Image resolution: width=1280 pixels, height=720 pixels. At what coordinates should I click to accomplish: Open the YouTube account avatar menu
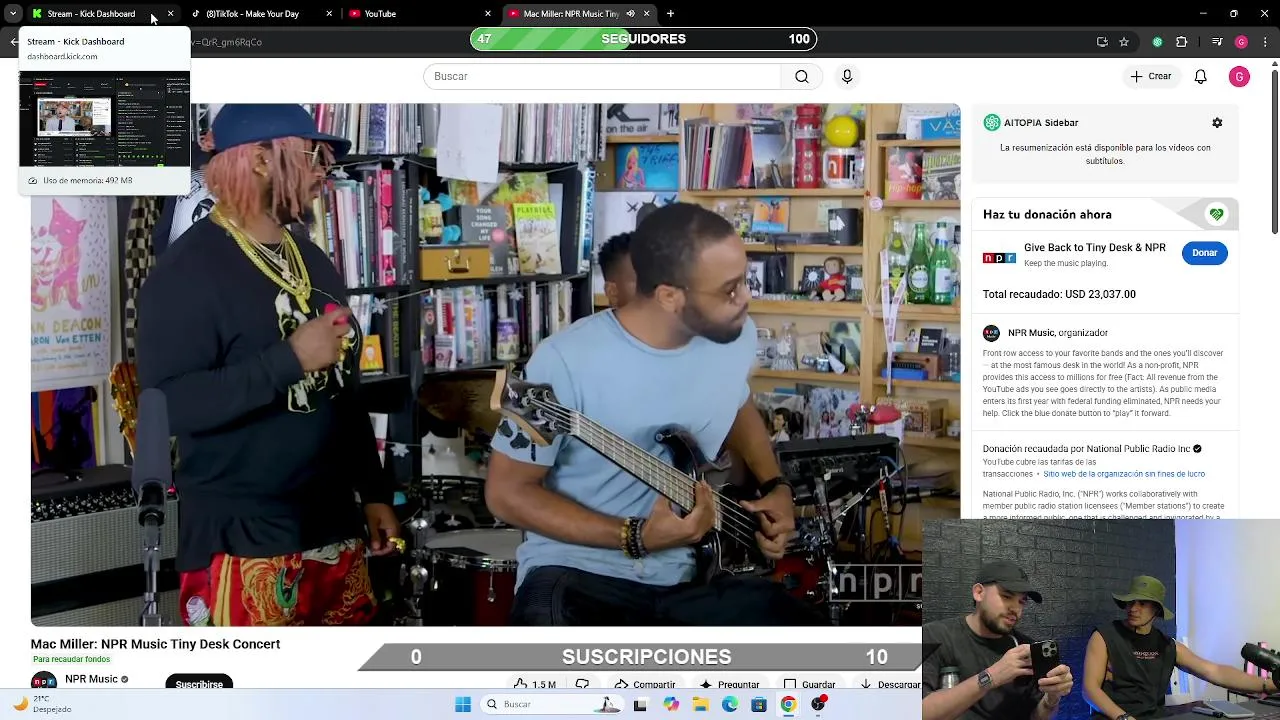point(1239,77)
